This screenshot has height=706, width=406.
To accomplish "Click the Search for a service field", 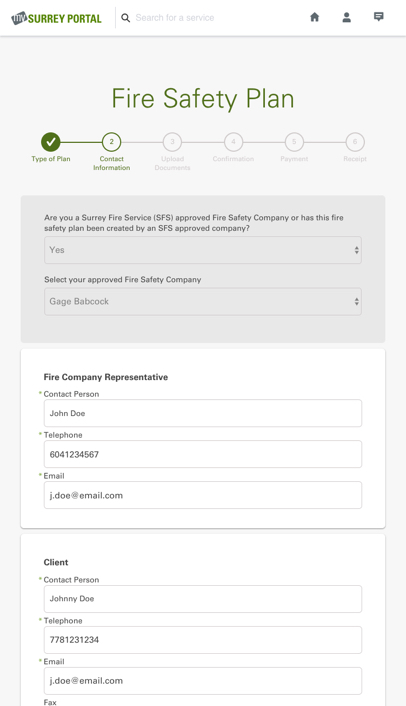I will pos(212,18).
